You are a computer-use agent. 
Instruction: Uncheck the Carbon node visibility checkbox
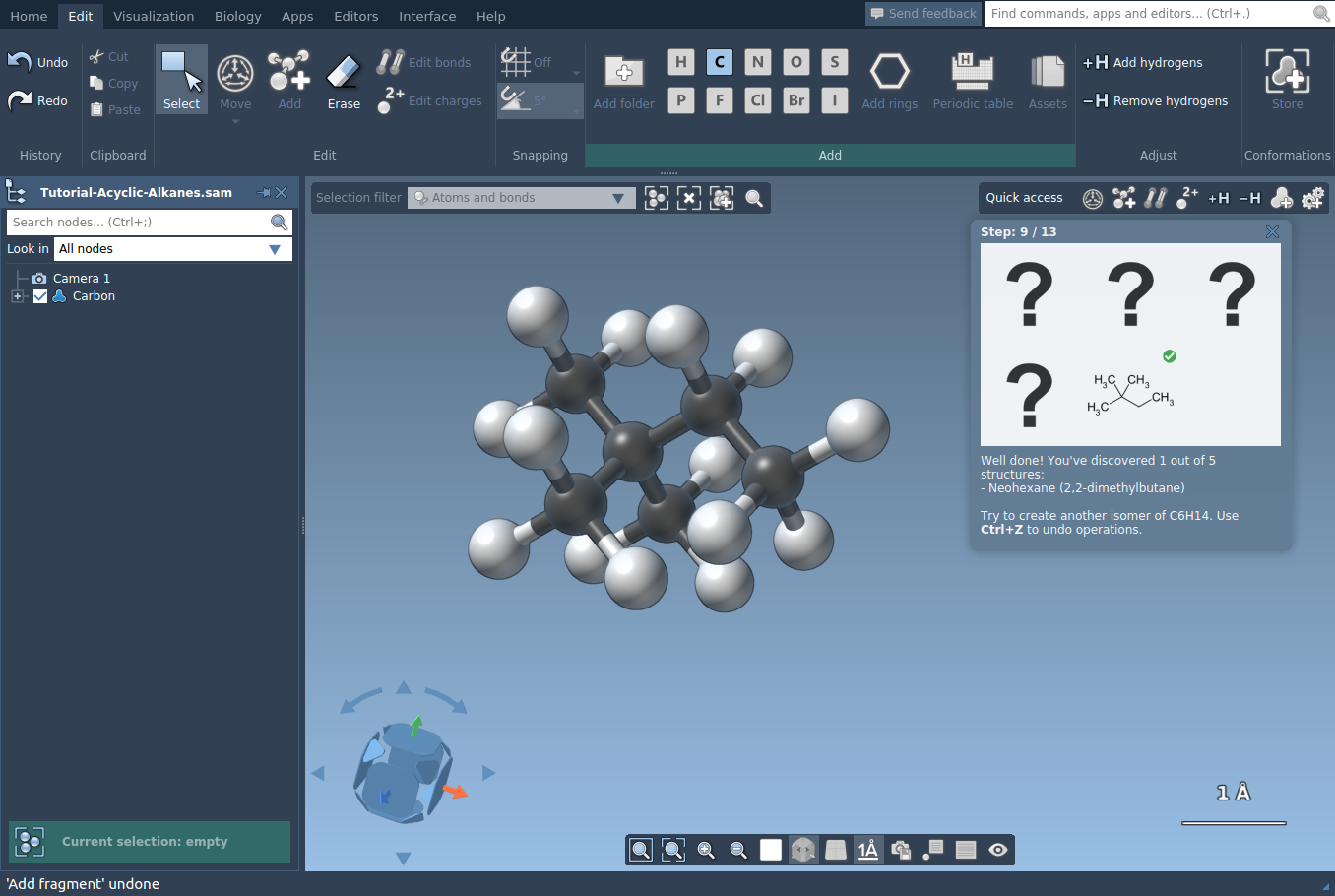coord(40,296)
